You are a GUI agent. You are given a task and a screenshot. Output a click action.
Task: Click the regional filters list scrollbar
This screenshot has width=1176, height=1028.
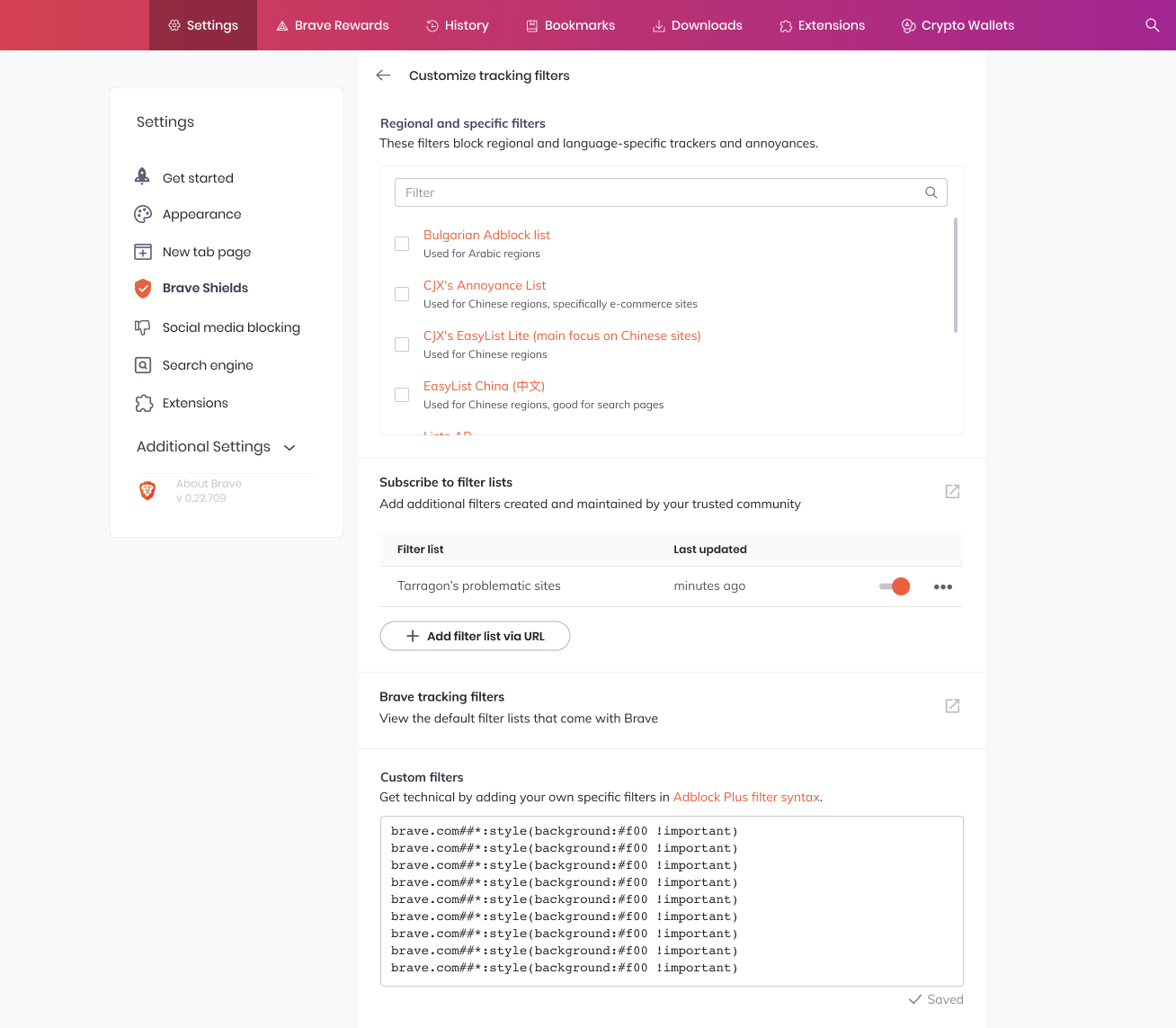(955, 275)
